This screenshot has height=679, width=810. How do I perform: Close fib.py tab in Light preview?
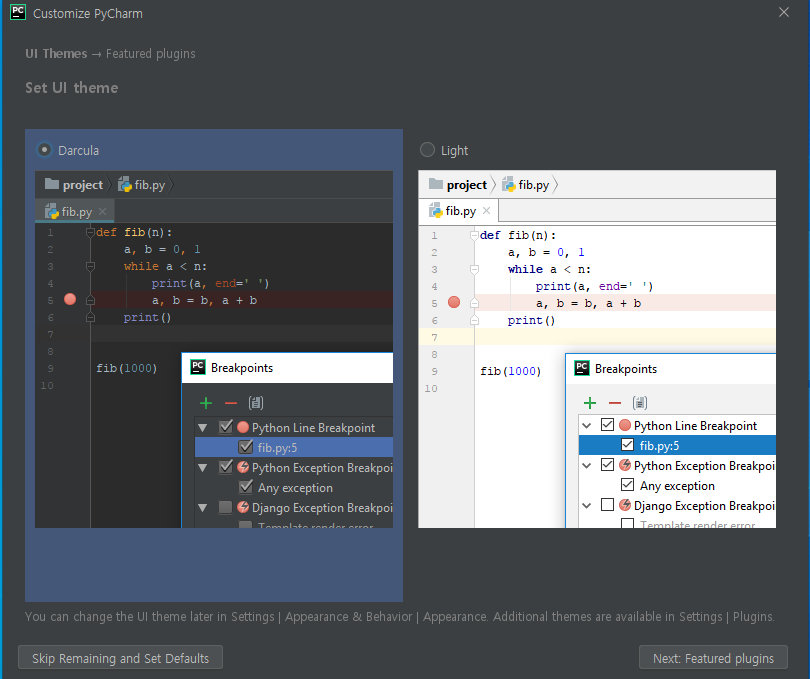486,210
